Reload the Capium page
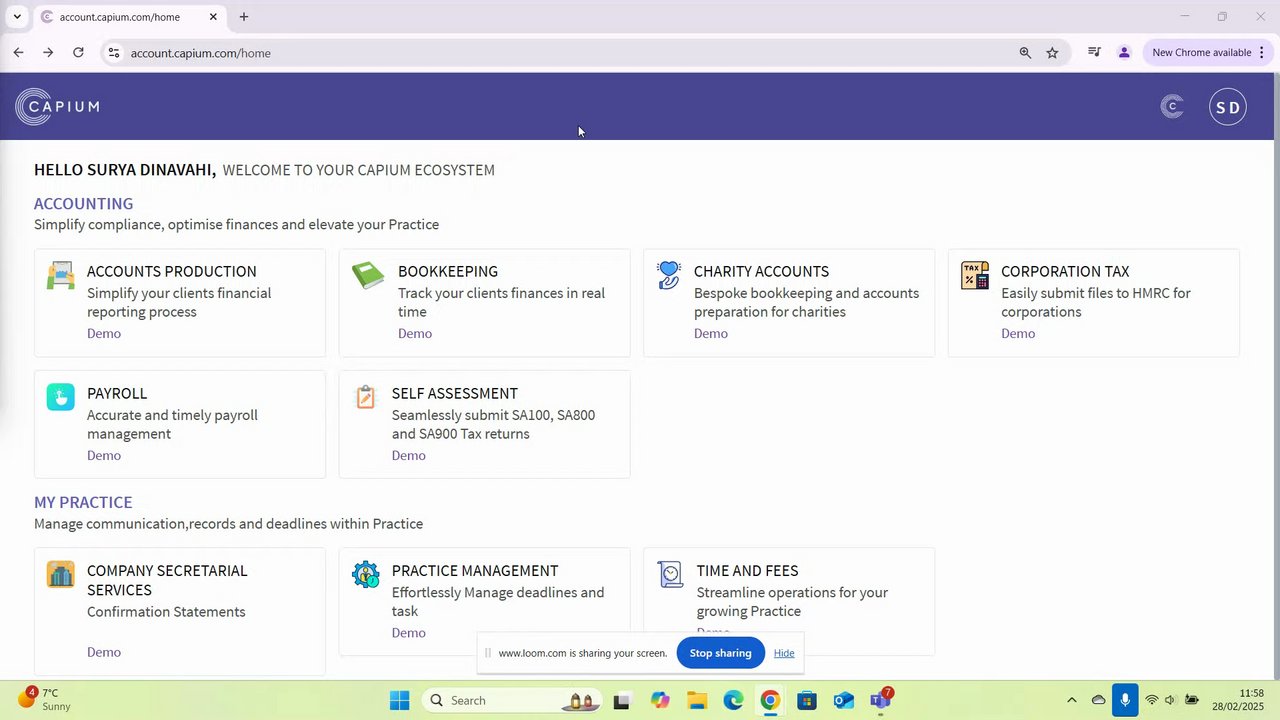1280x720 pixels. 78,53
